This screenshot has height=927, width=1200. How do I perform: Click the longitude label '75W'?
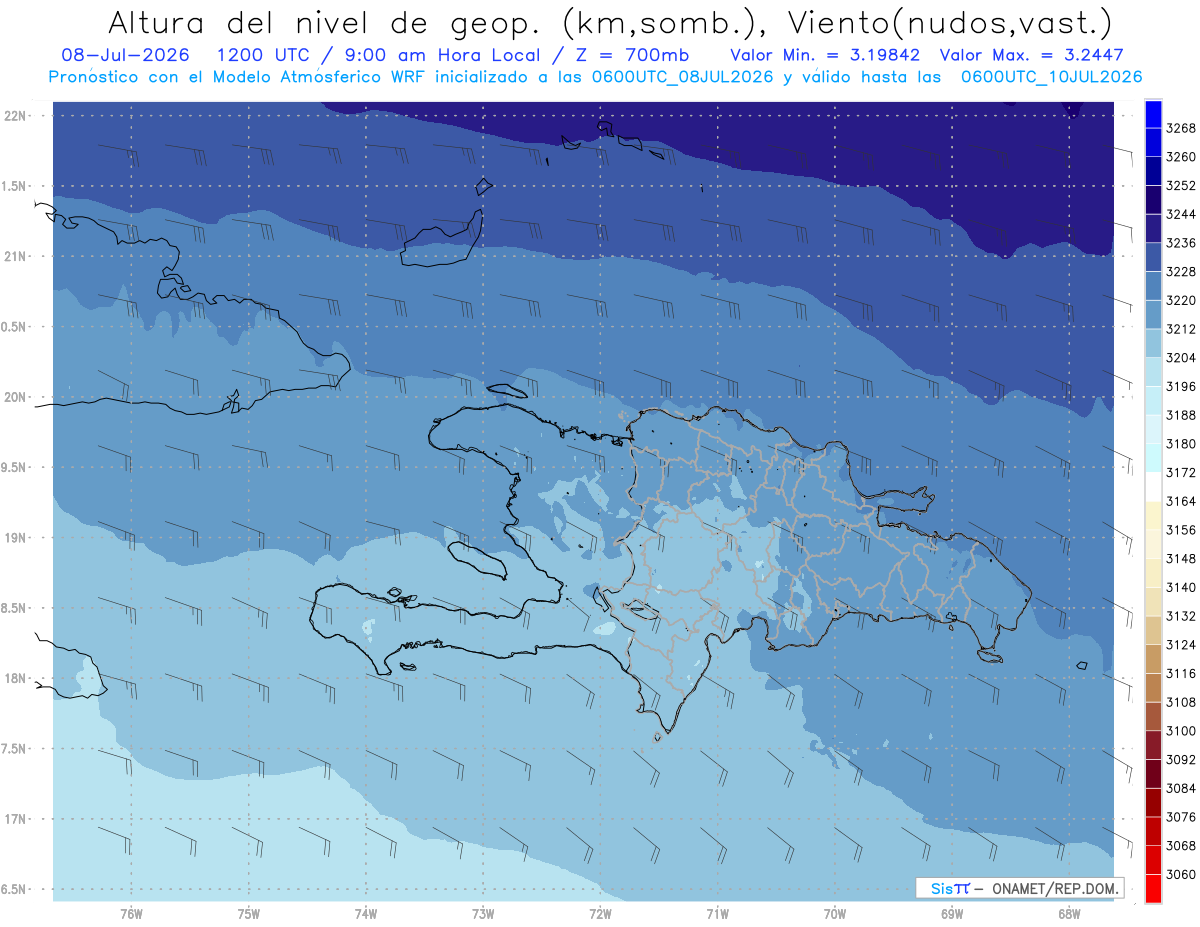(x=249, y=915)
